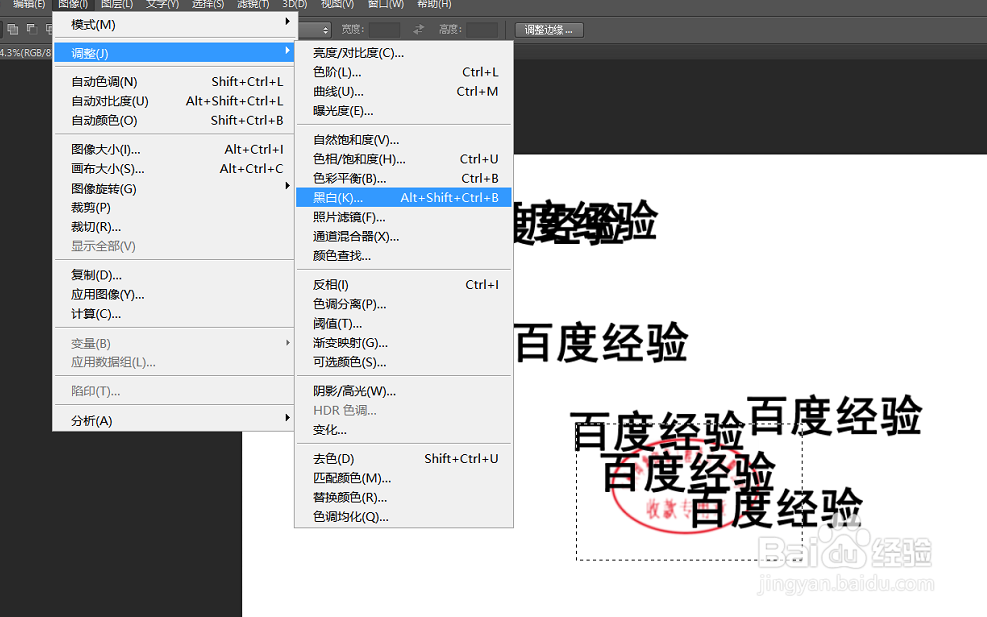Select 裁剪(P) menu item
Screen dimensions: 987x617
174,207
